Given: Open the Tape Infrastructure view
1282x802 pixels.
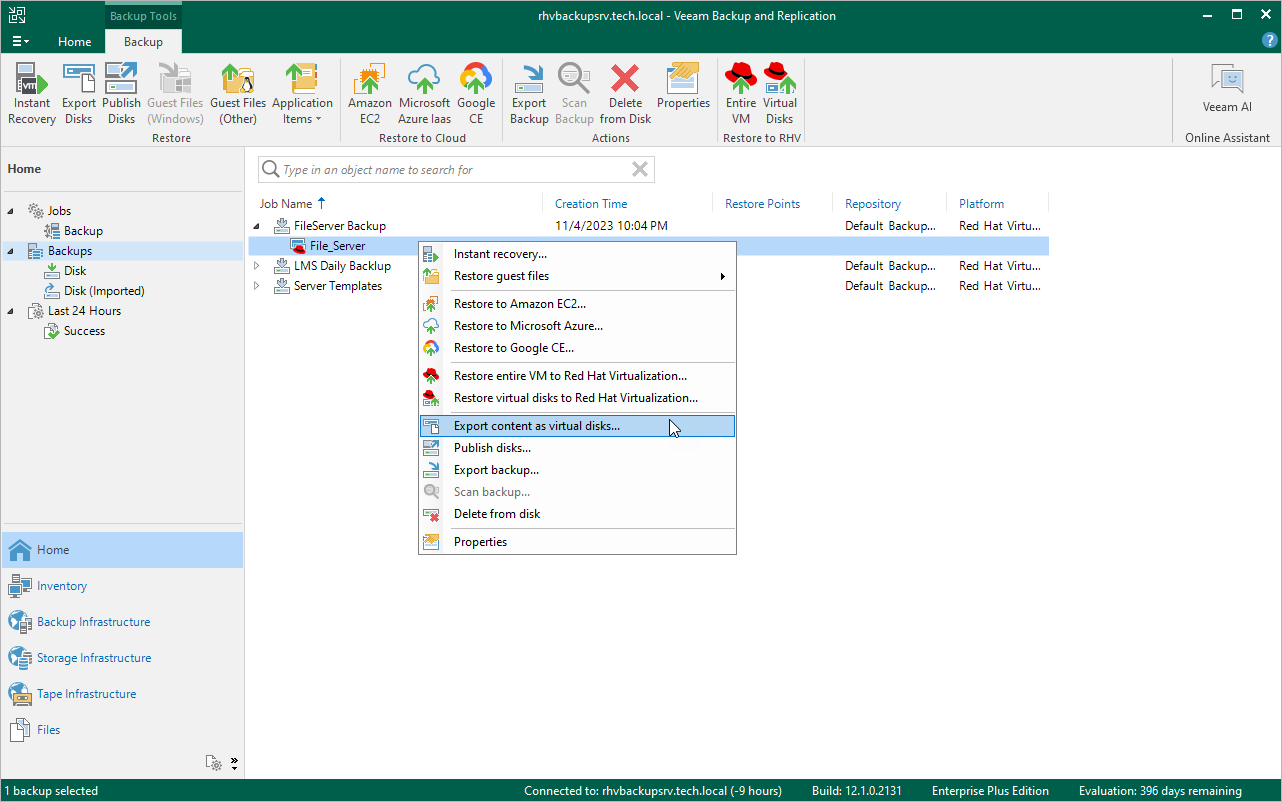Looking at the screenshot, I should (x=122, y=694).
